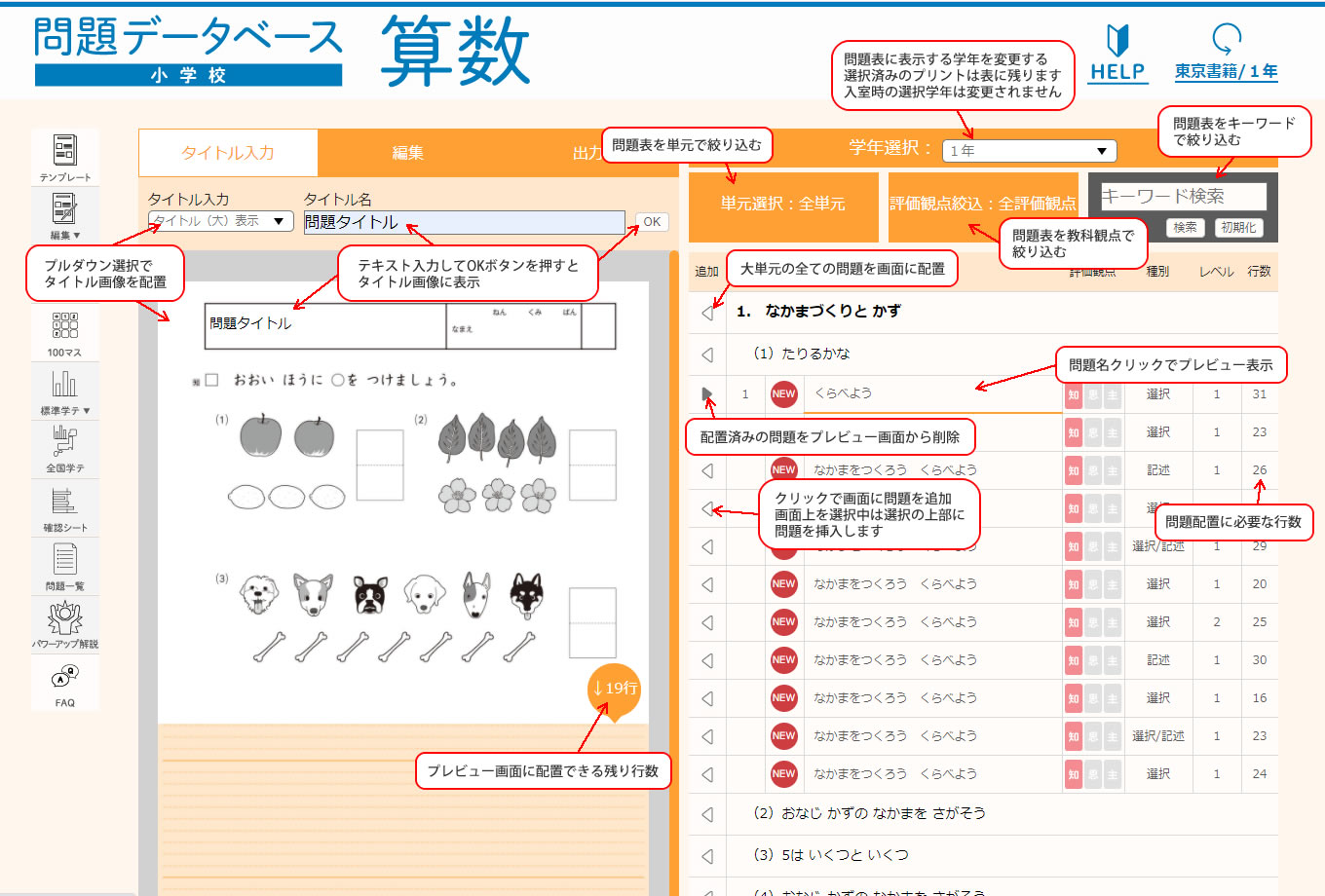Viewport: 1325px width, 896px height.
Task: Switch textbook via 東京書籍/1年 icon
Action: click(x=1226, y=53)
